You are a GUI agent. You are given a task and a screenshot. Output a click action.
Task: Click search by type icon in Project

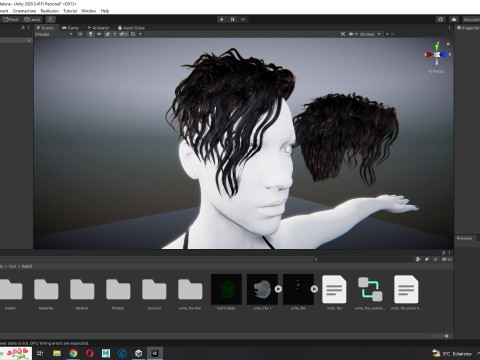pos(418,259)
